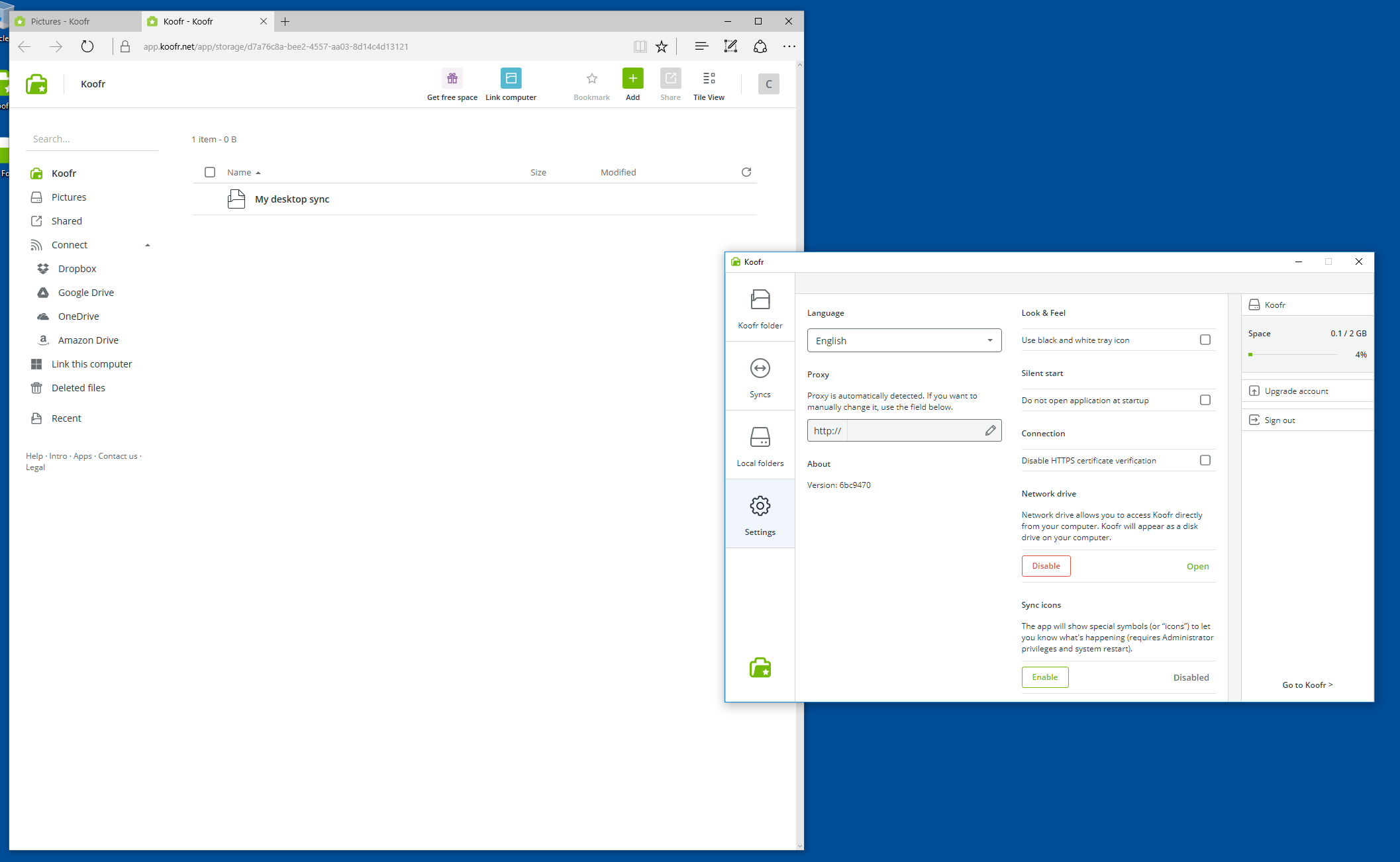1400x862 pixels.
Task: Tick Disable HTTPS certificate verification checkbox
Action: click(x=1205, y=460)
